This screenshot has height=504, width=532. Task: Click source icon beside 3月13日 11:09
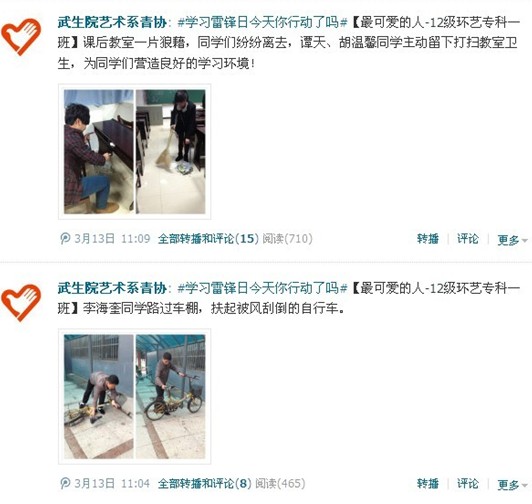coord(65,239)
